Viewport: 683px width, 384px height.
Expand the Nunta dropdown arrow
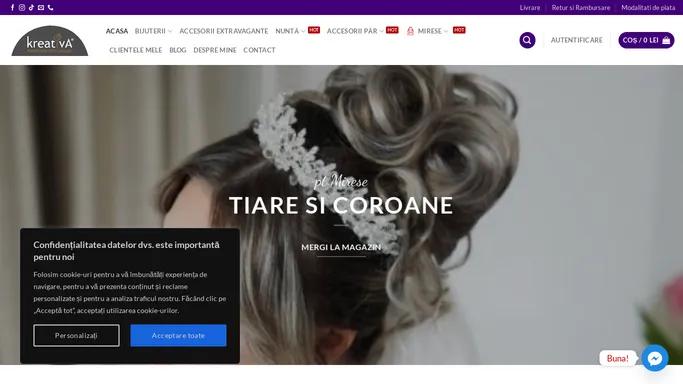303,31
